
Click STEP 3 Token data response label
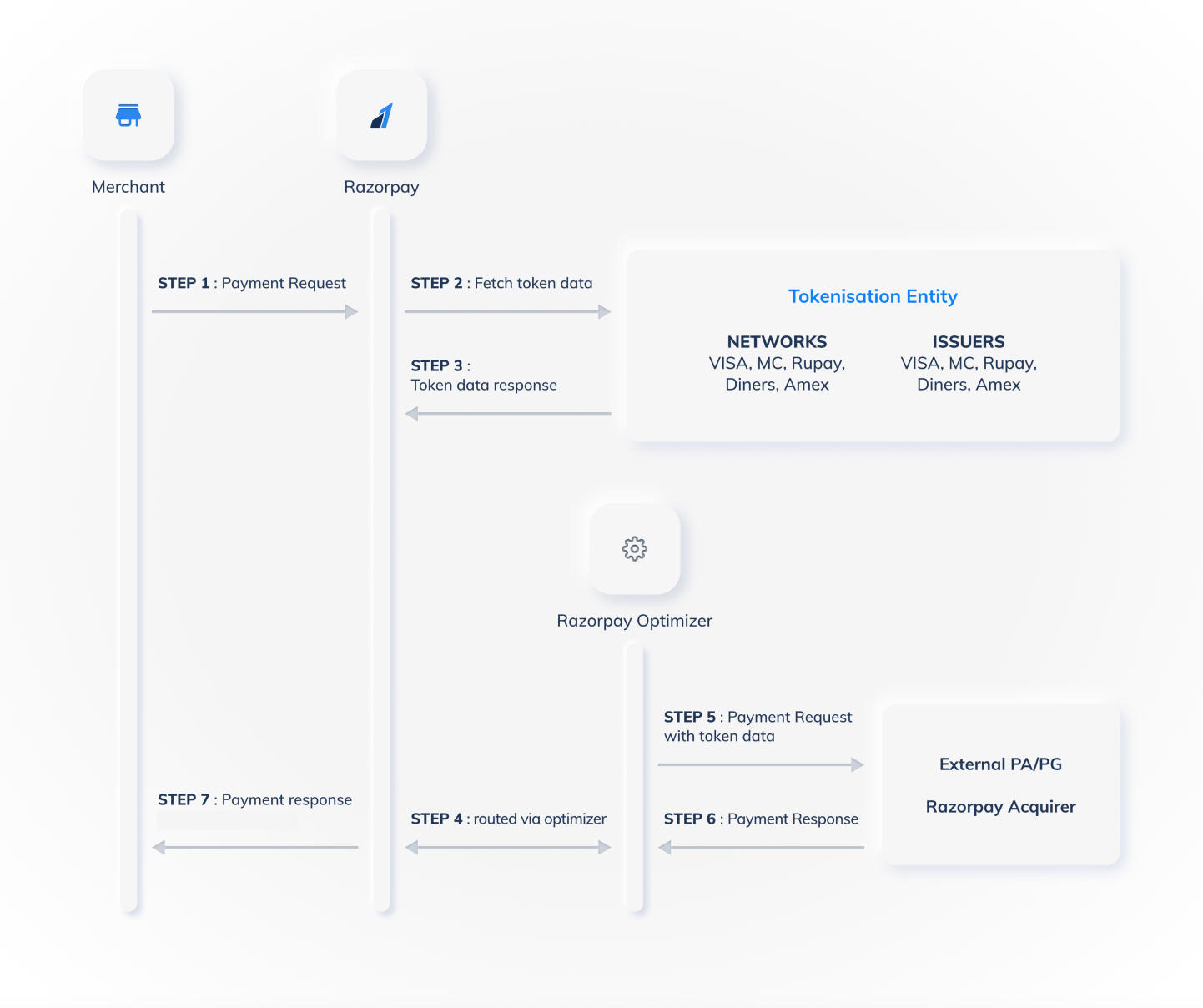tap(484, 375)
